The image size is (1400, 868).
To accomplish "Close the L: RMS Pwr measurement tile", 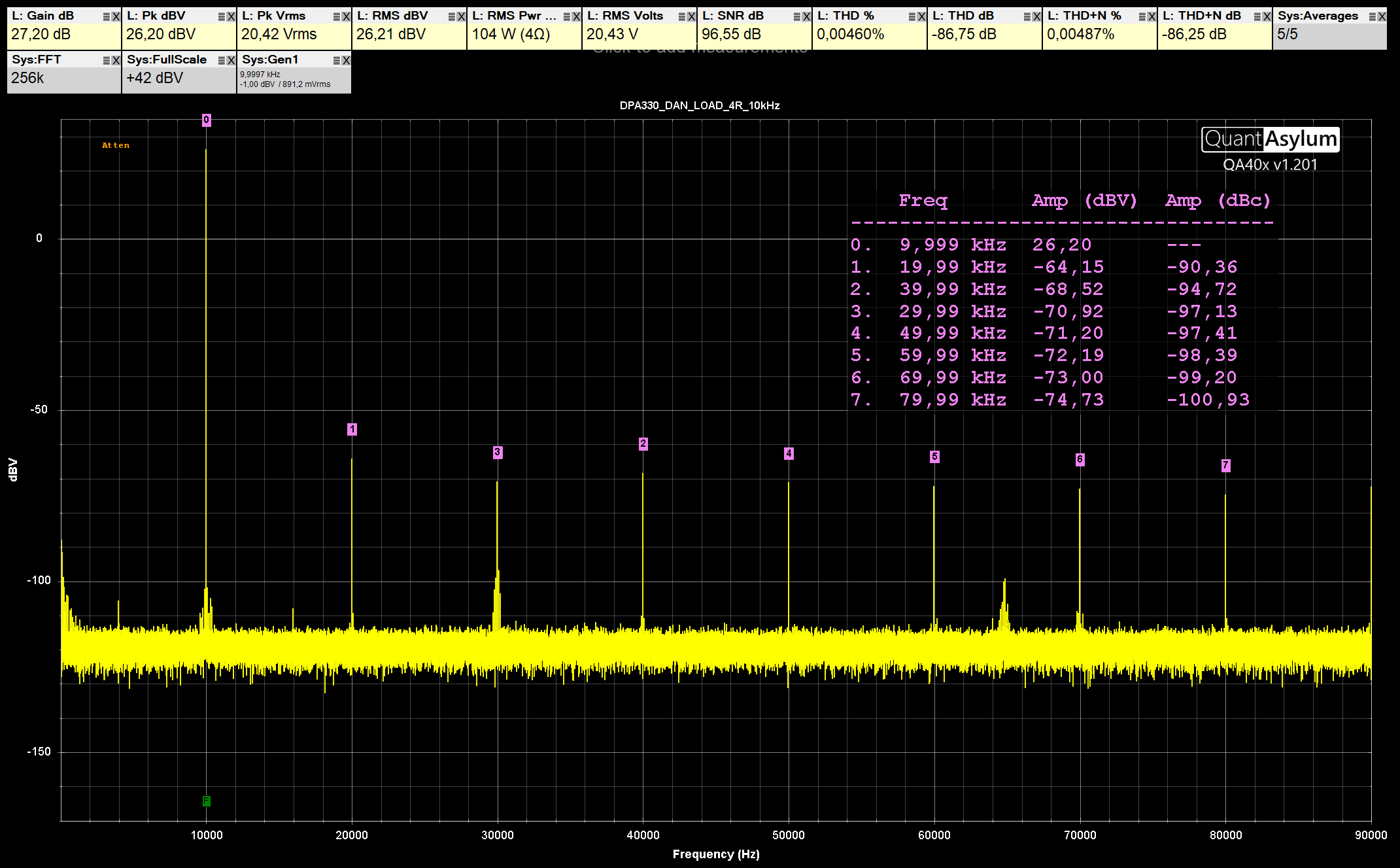I will [x=576, y=16].
